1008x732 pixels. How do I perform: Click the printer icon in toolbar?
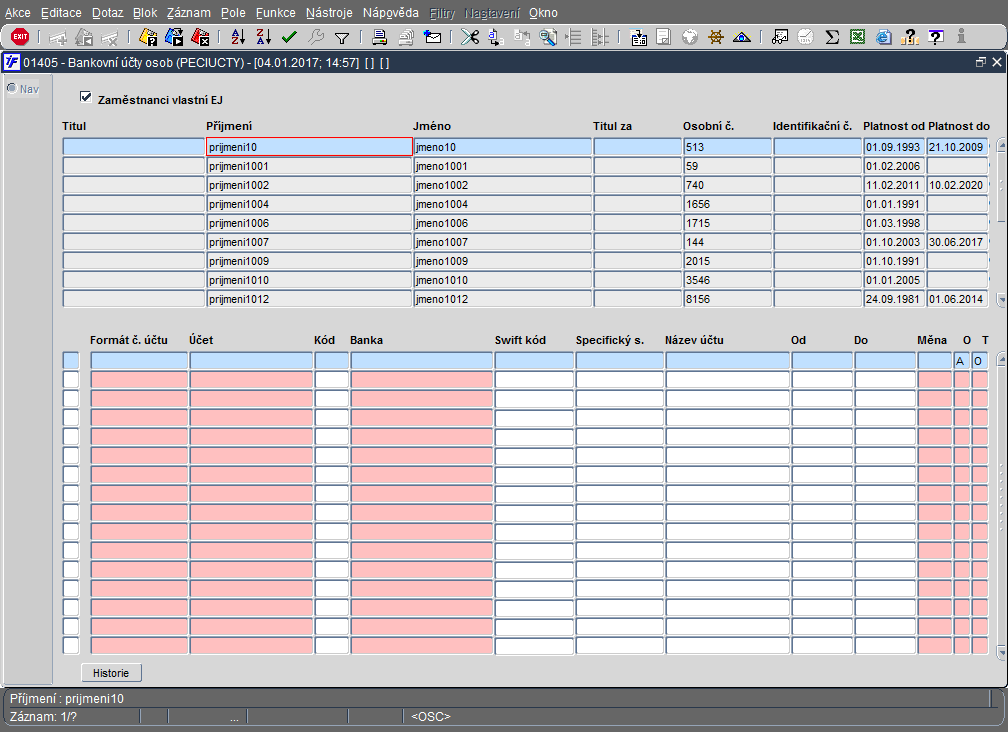coord(379,37)
